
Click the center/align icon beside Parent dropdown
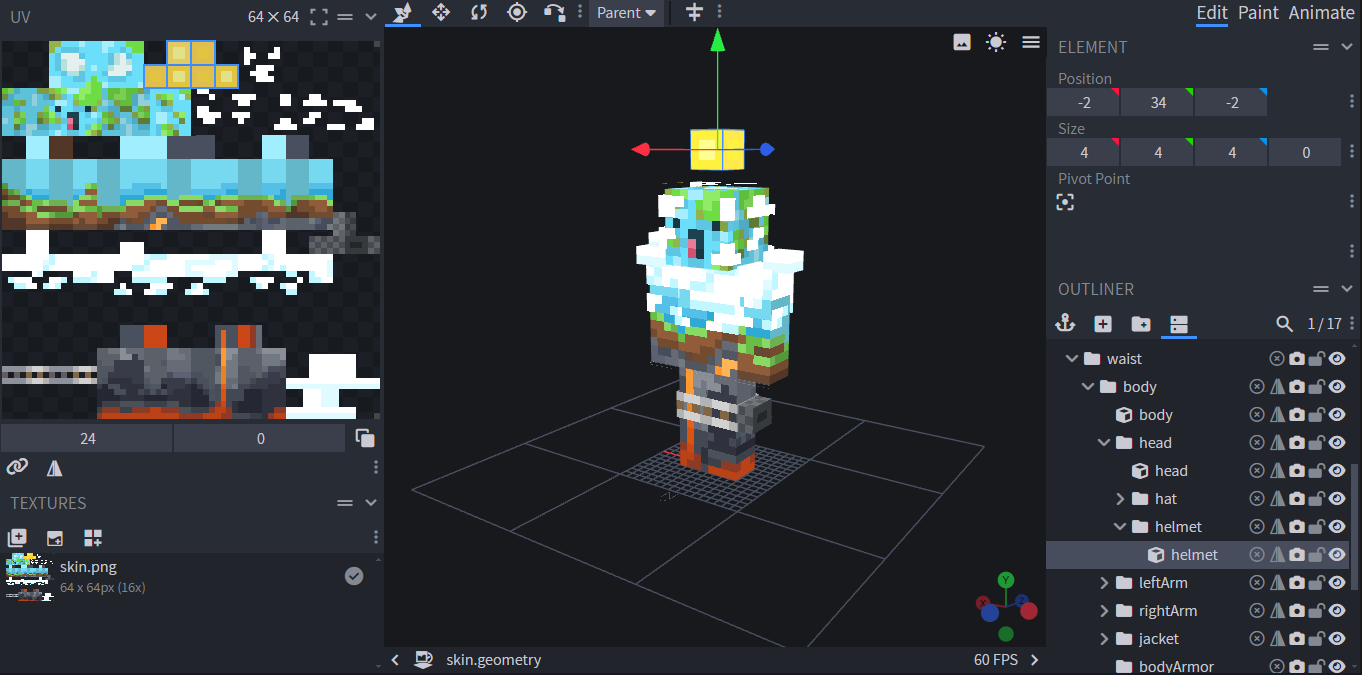point(694,12)
